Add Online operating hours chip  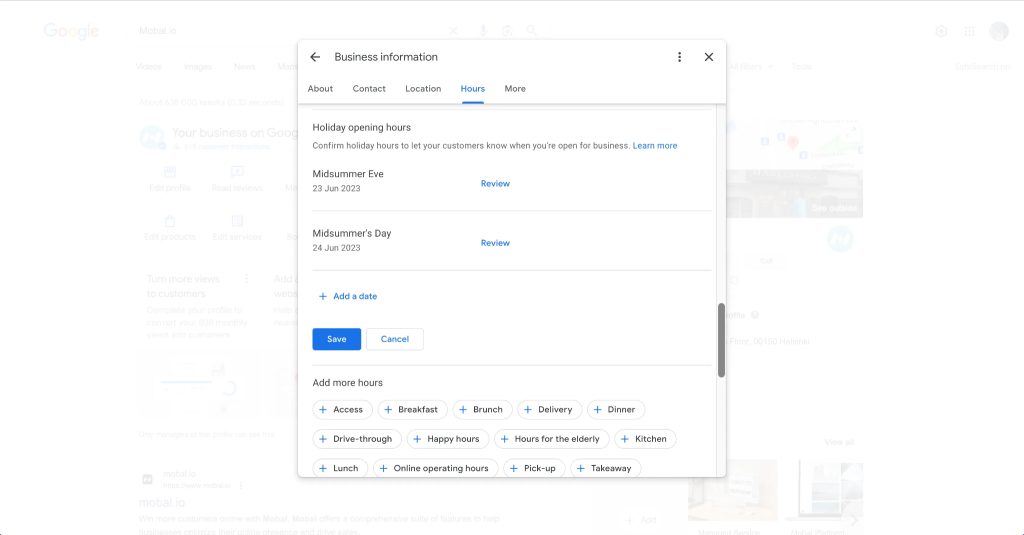click(436, 468)
